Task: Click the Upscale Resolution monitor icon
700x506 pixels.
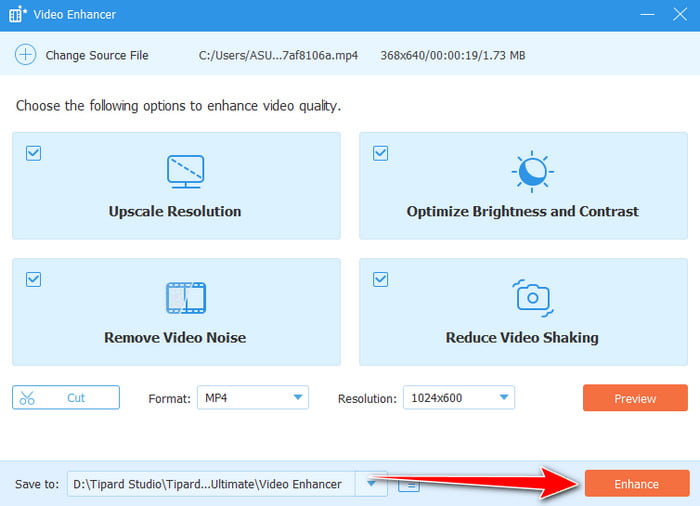Action: [185, 172]
